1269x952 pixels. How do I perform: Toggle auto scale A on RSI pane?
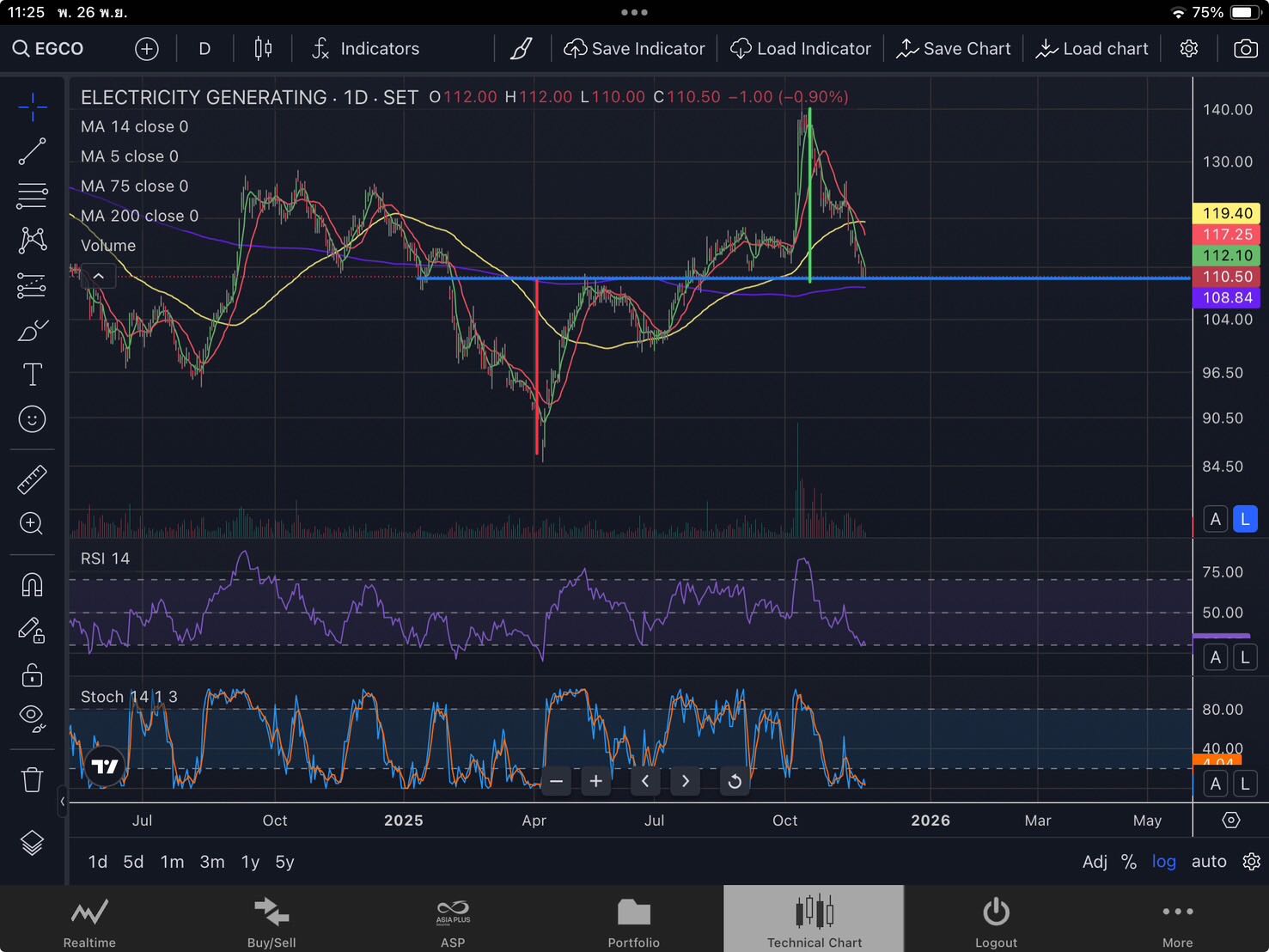click(x=1215, y=657)
